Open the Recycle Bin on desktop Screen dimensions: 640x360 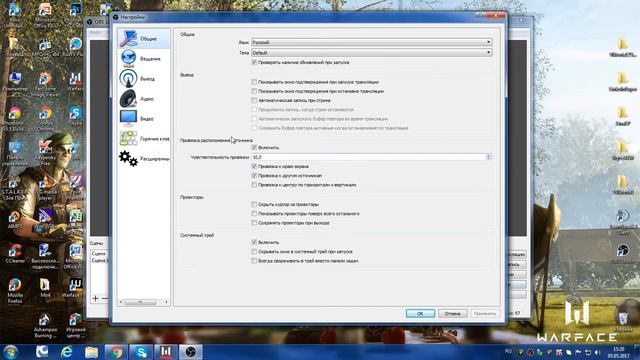point(623,320)
